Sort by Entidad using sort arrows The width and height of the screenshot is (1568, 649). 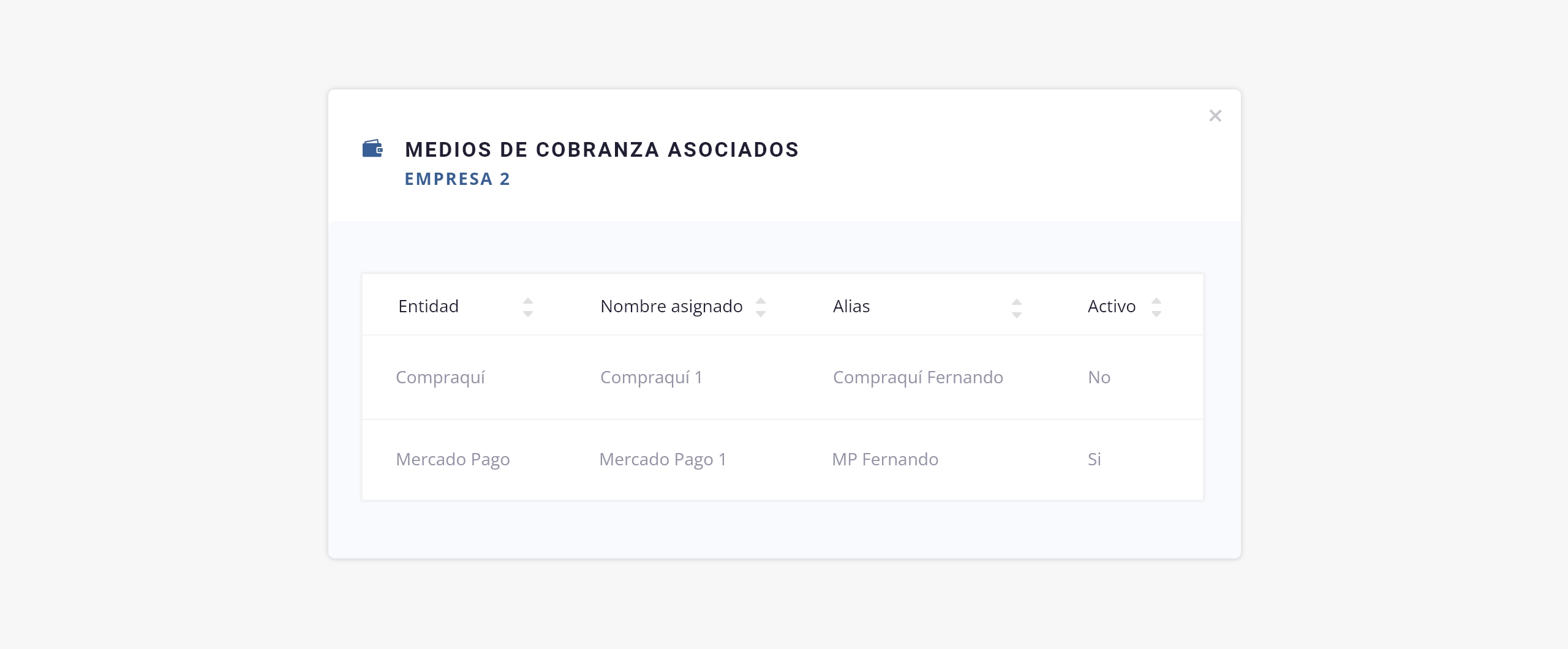(x=528, y=307)
